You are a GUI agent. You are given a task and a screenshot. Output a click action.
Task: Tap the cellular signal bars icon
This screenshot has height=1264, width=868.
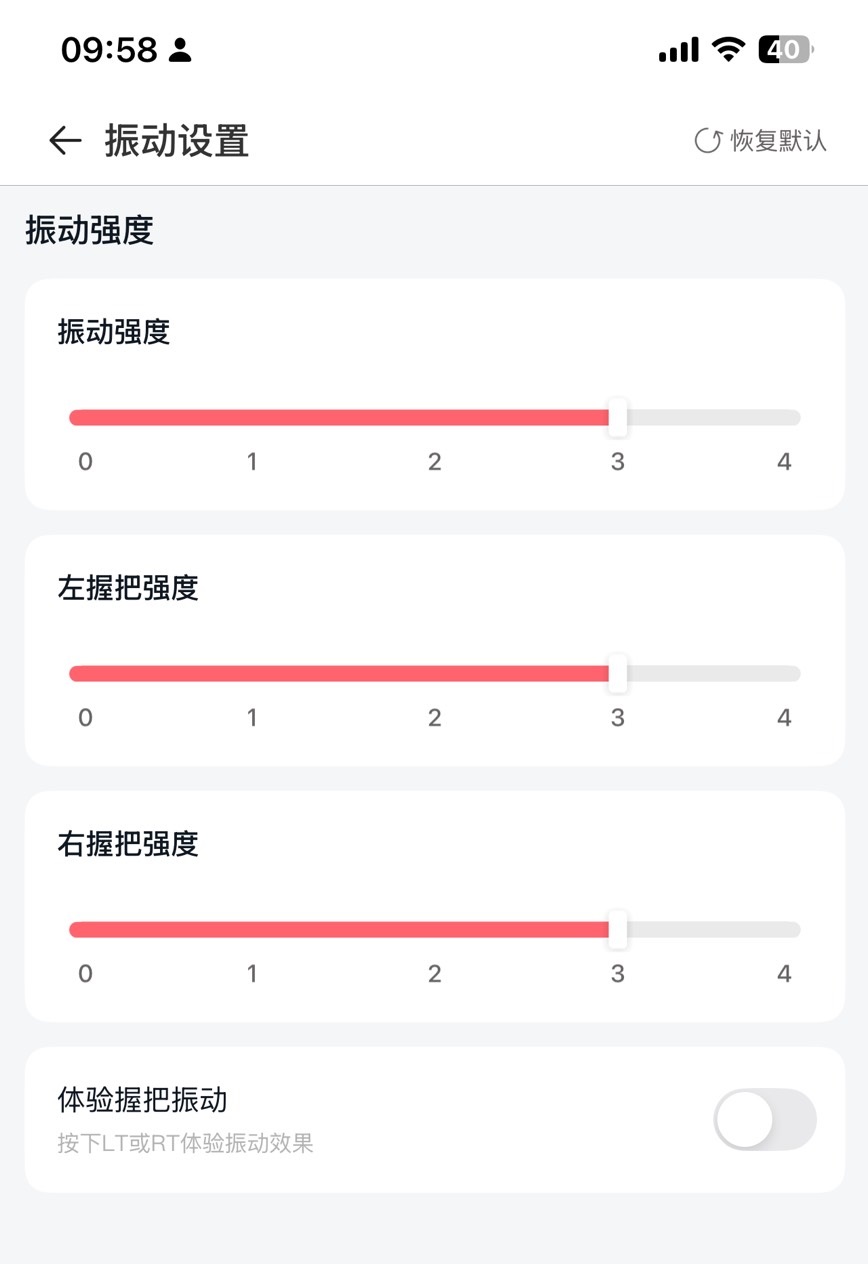tap(679, 49)
